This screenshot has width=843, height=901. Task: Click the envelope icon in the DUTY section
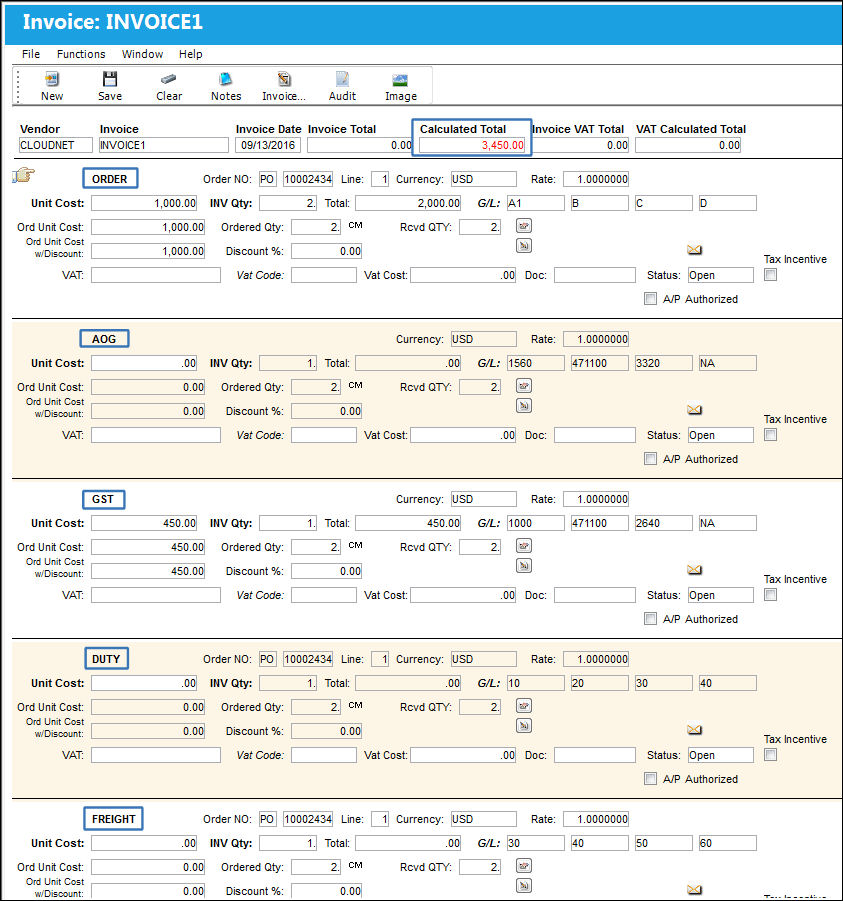694,729
